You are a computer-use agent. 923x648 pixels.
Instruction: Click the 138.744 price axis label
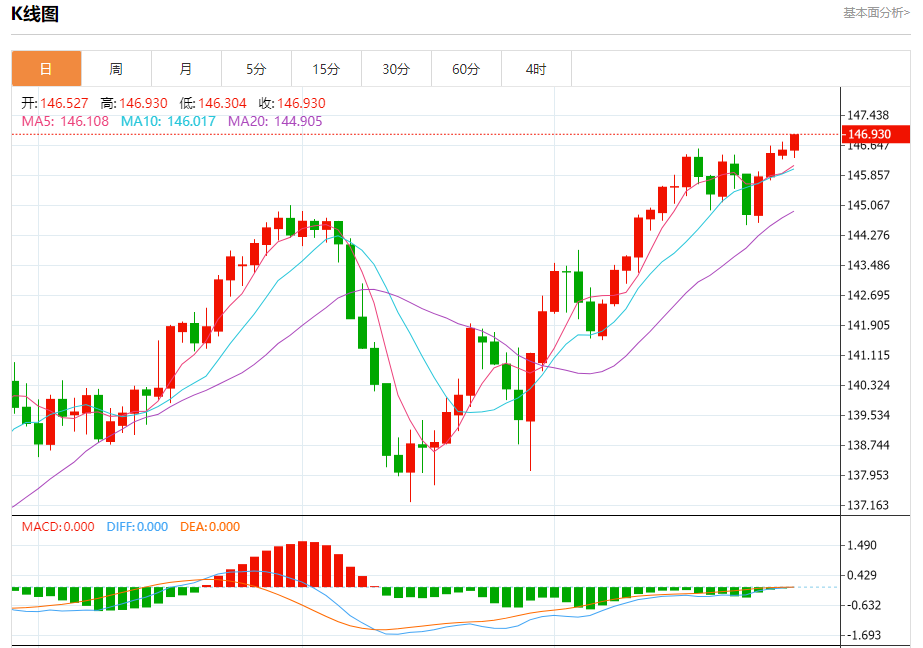pos(868,446)
